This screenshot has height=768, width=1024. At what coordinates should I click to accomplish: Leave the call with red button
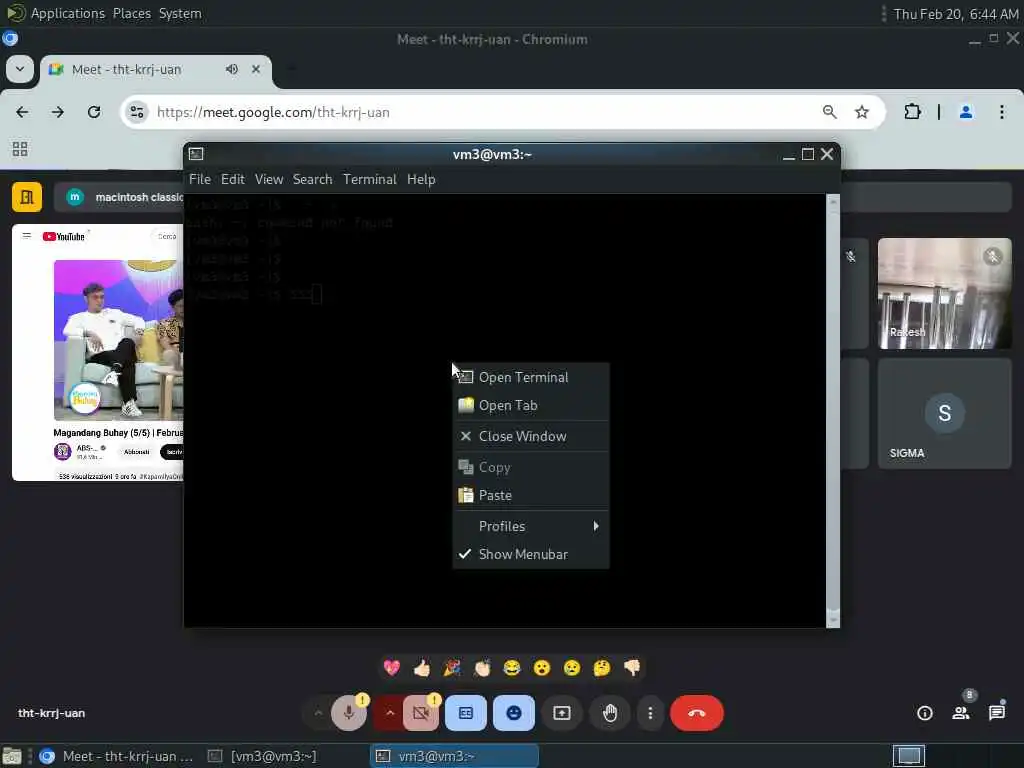(x=697, y=713)
